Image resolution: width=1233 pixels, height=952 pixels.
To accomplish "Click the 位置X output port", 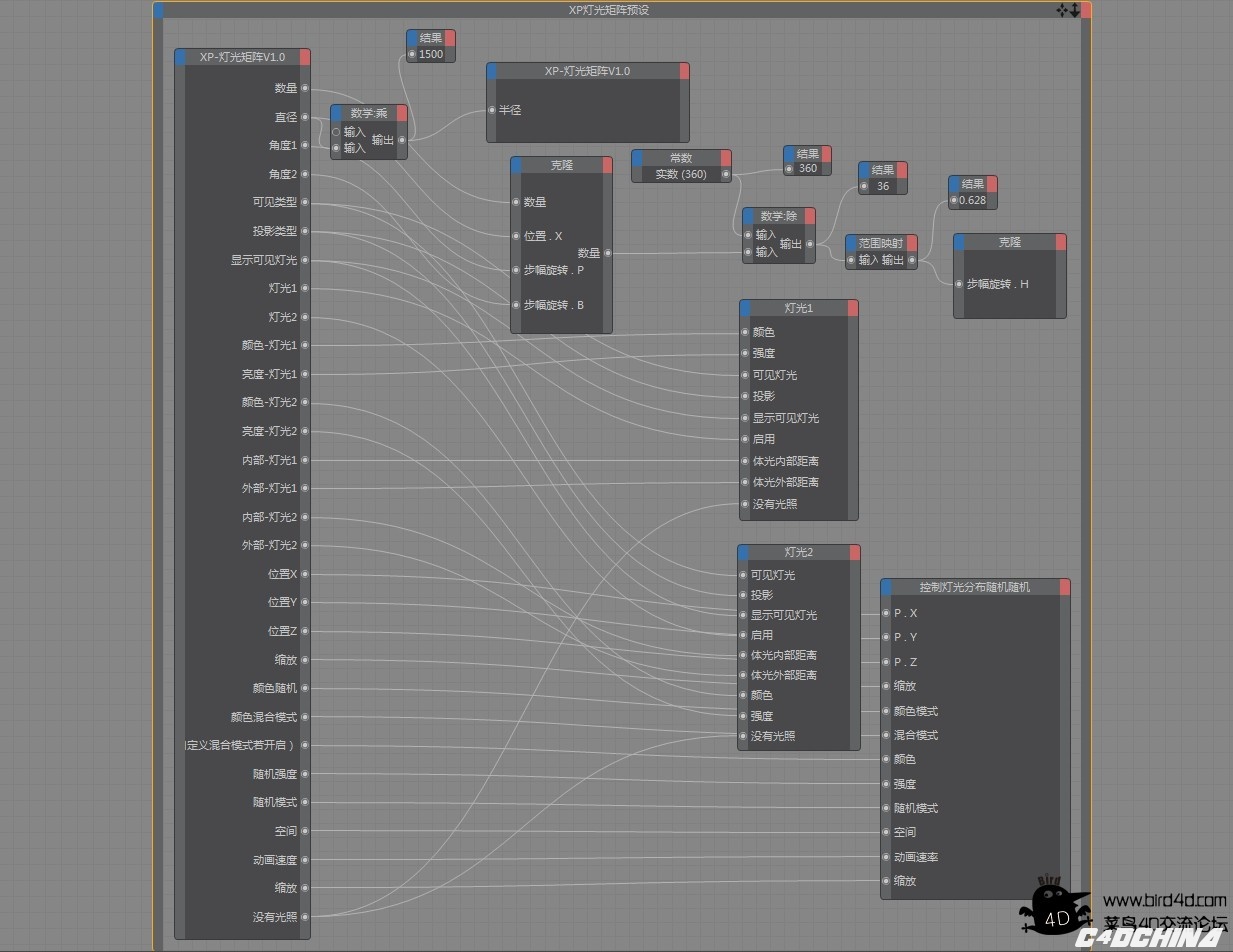I will (x=305, y=574).
